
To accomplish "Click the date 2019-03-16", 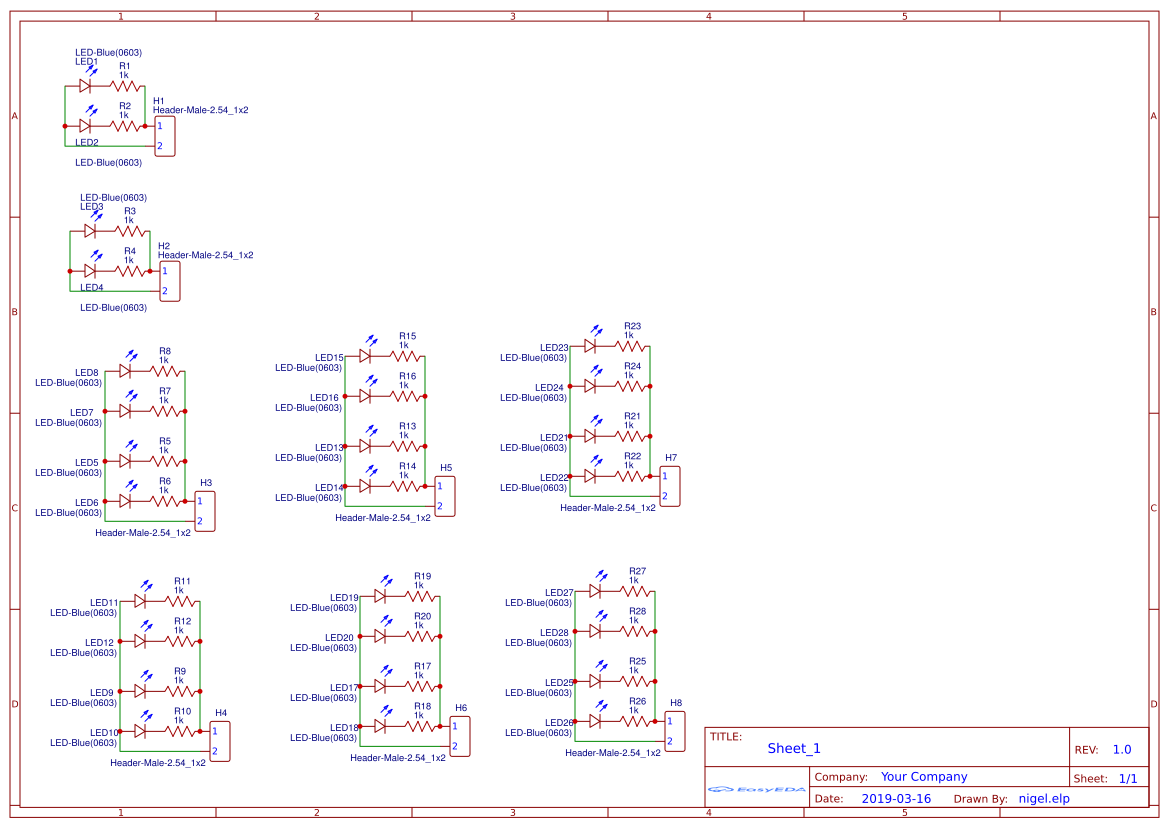I will click(x=898, y=798).
